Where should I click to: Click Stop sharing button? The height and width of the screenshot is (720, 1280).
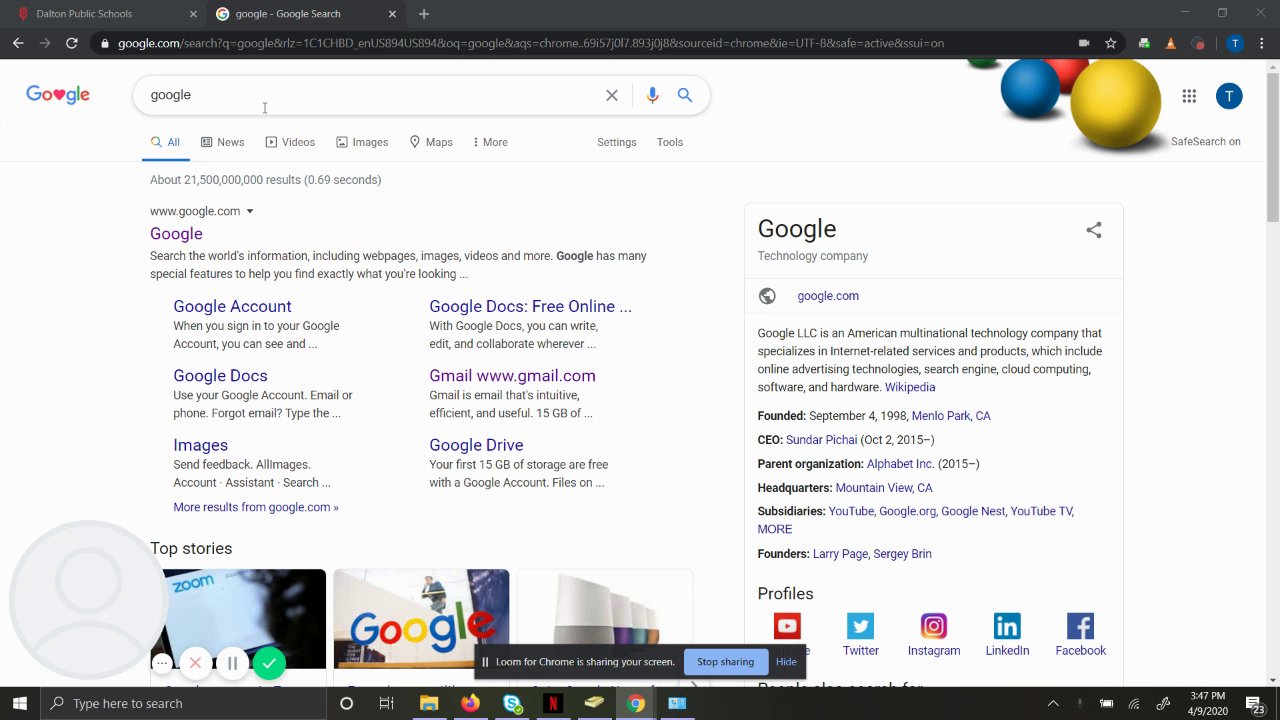[x=725, y=662]
